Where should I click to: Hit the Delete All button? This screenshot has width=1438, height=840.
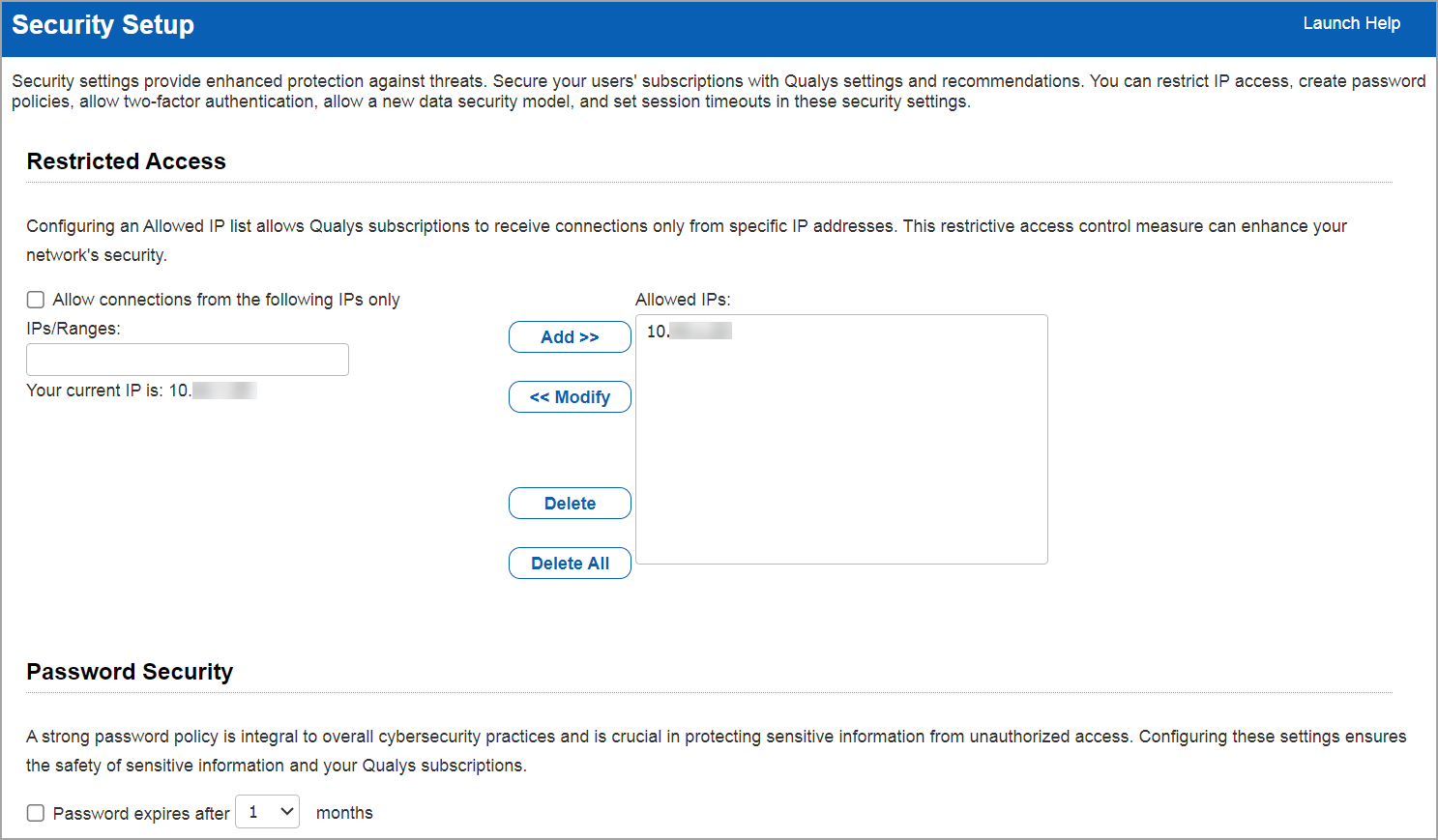click(570, 564)
